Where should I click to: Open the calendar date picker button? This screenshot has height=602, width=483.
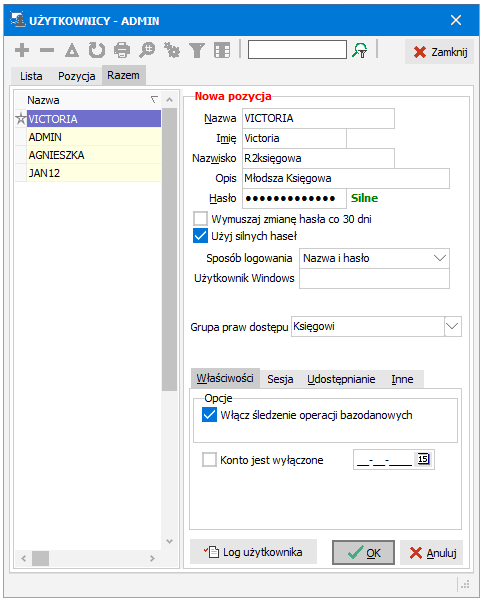423,459
